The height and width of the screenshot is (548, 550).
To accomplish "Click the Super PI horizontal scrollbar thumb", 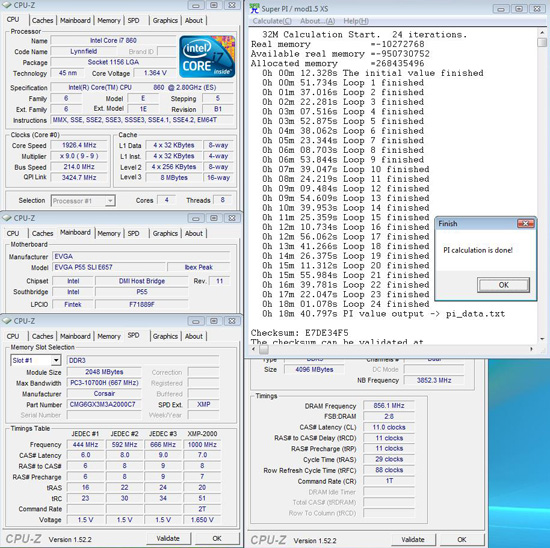I will point(264,349).
